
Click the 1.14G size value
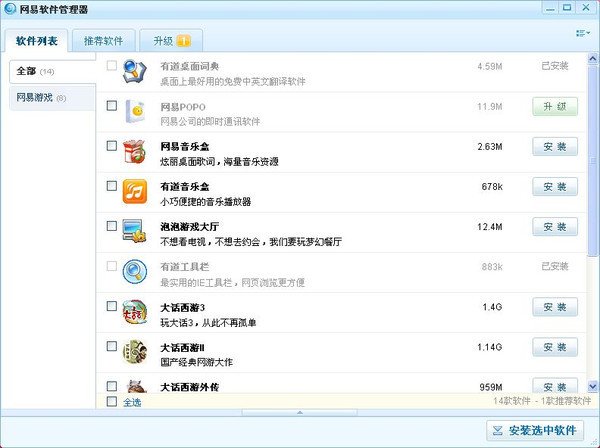point(489,347)
